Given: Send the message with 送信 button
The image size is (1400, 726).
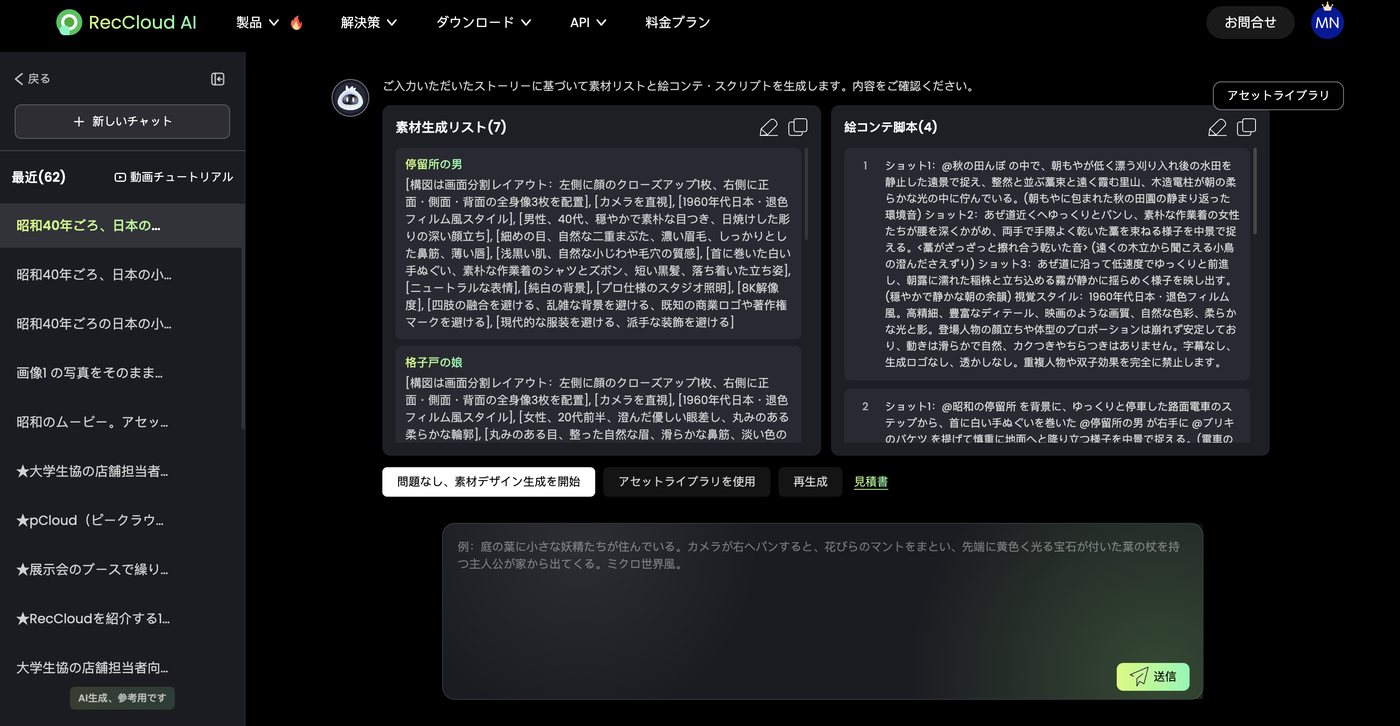Looking at the screenshot, I should click(1153, 676).
